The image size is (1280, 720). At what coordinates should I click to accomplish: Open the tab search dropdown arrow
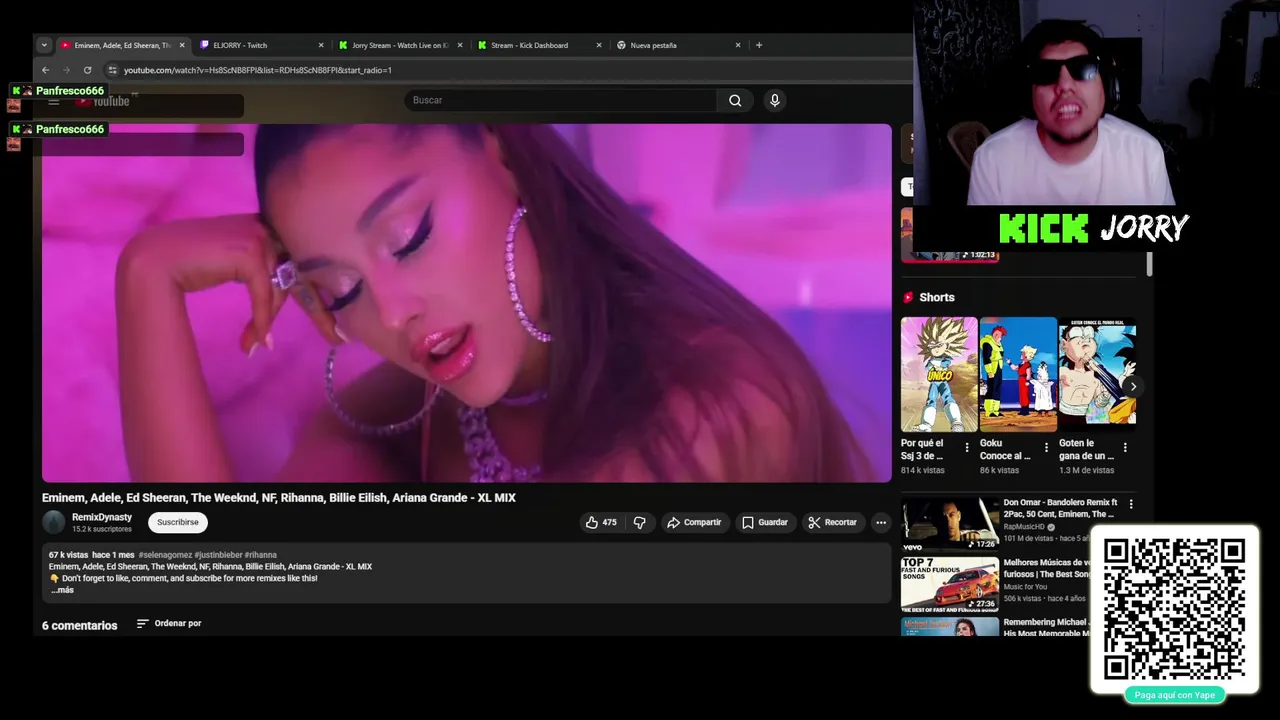[x=44, y=45]
